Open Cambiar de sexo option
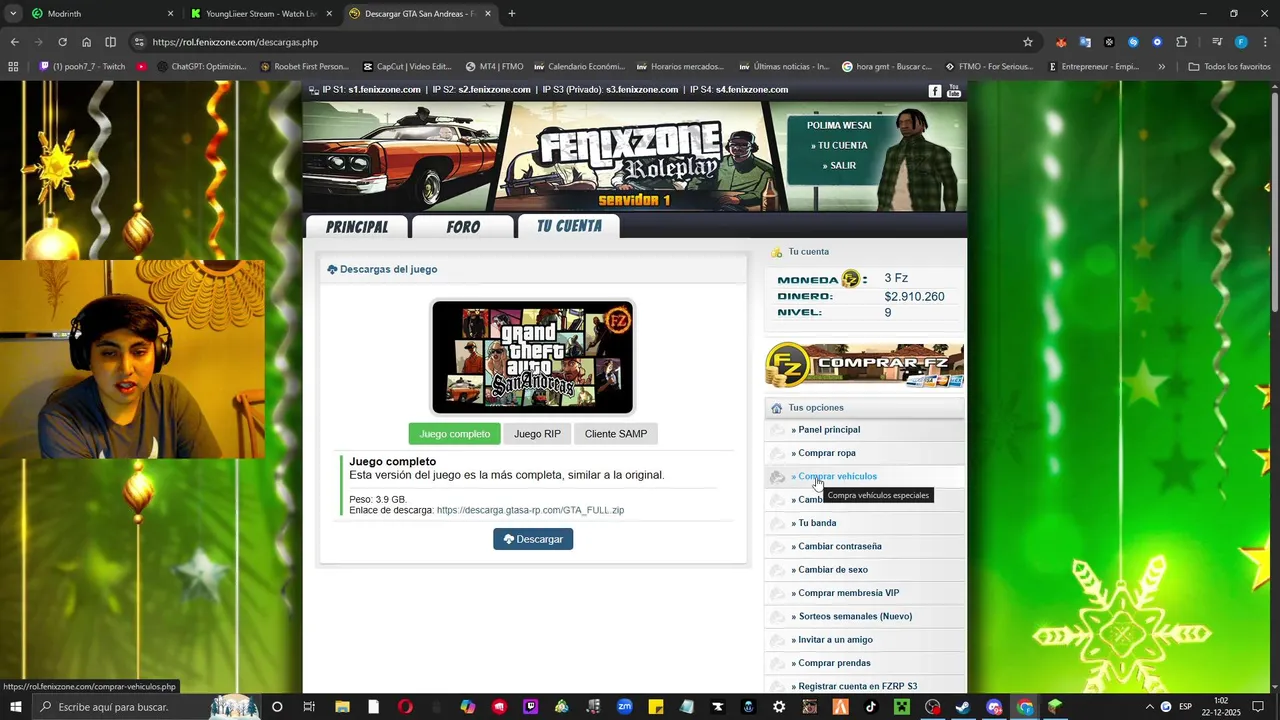Viewport: 1280px width, 720px height. (865, 570)
